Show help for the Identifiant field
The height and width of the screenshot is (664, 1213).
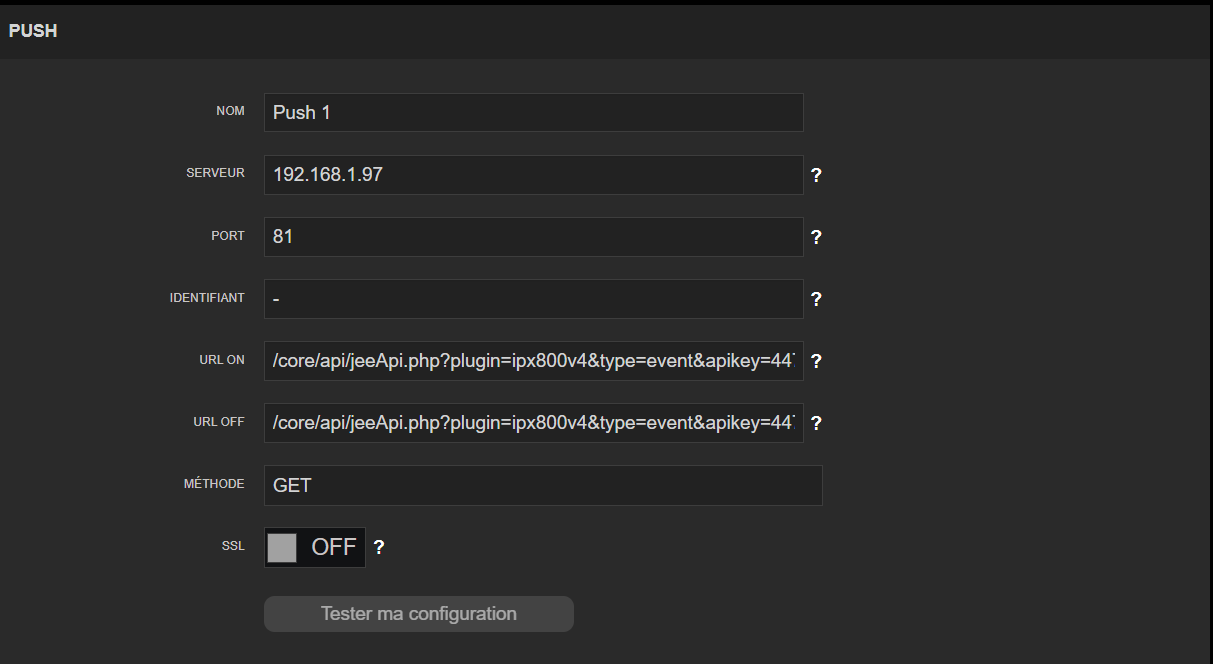click(816, 300)
